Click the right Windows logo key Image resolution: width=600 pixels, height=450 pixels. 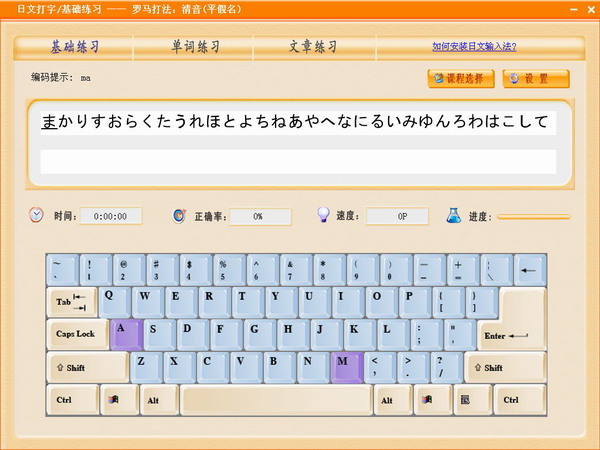(433, 400)
